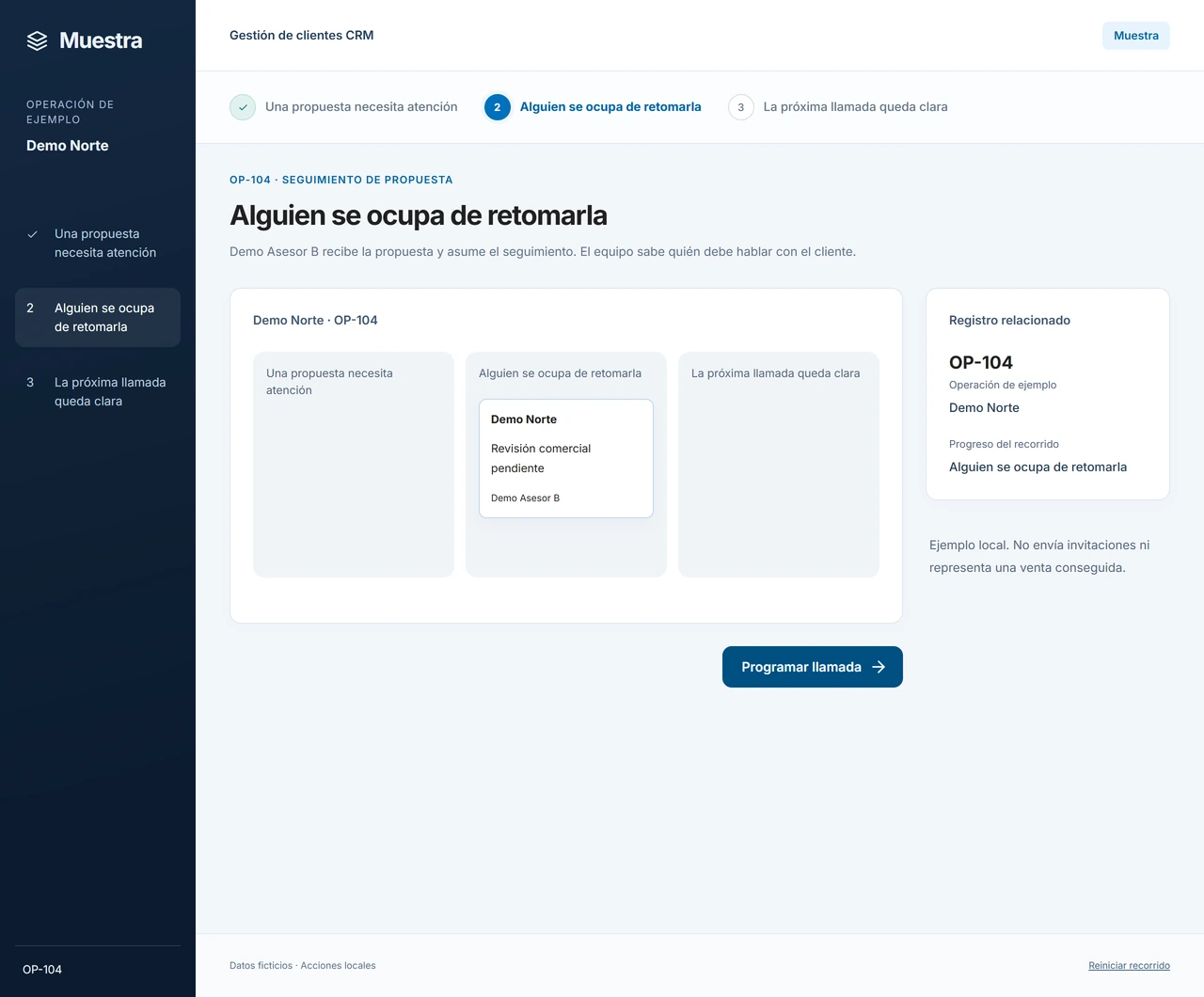Screen dimensions: 1204x997
Task: Open sidebar item 'Una propuesta necesita atención'
Action: pyautogui.click(x=98, y=243)
